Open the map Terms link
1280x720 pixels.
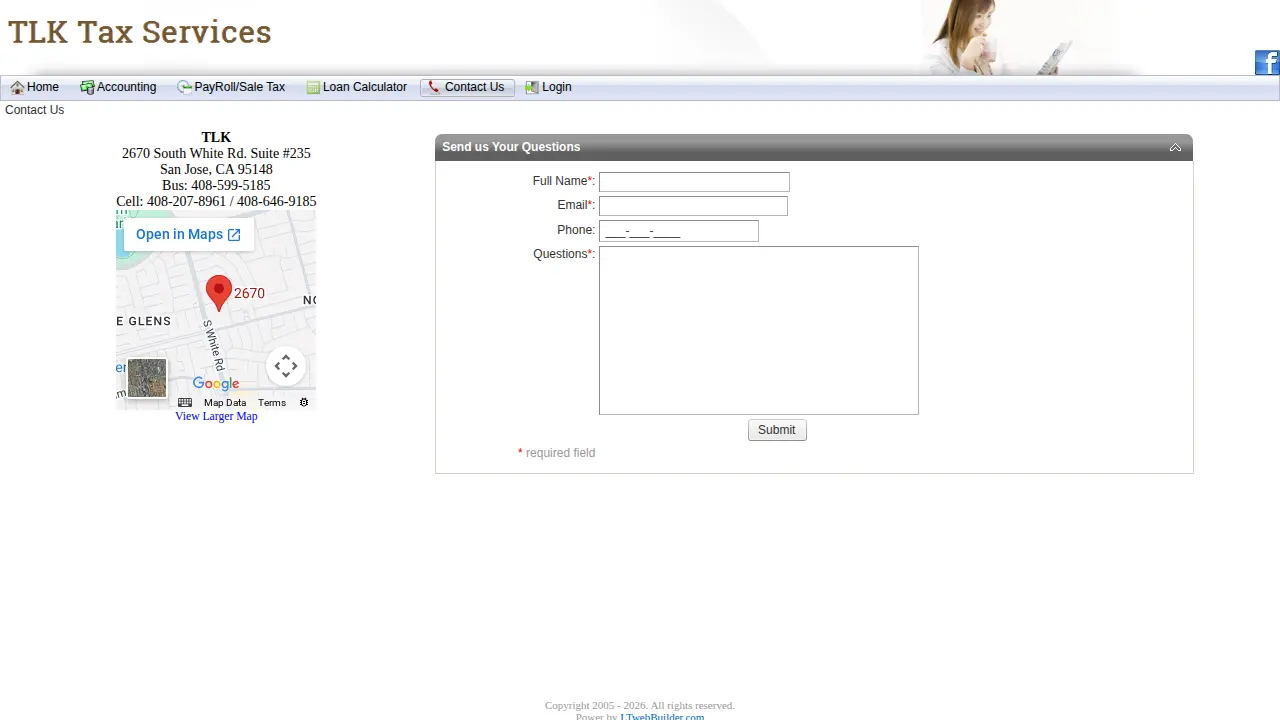tap(272, 403)
